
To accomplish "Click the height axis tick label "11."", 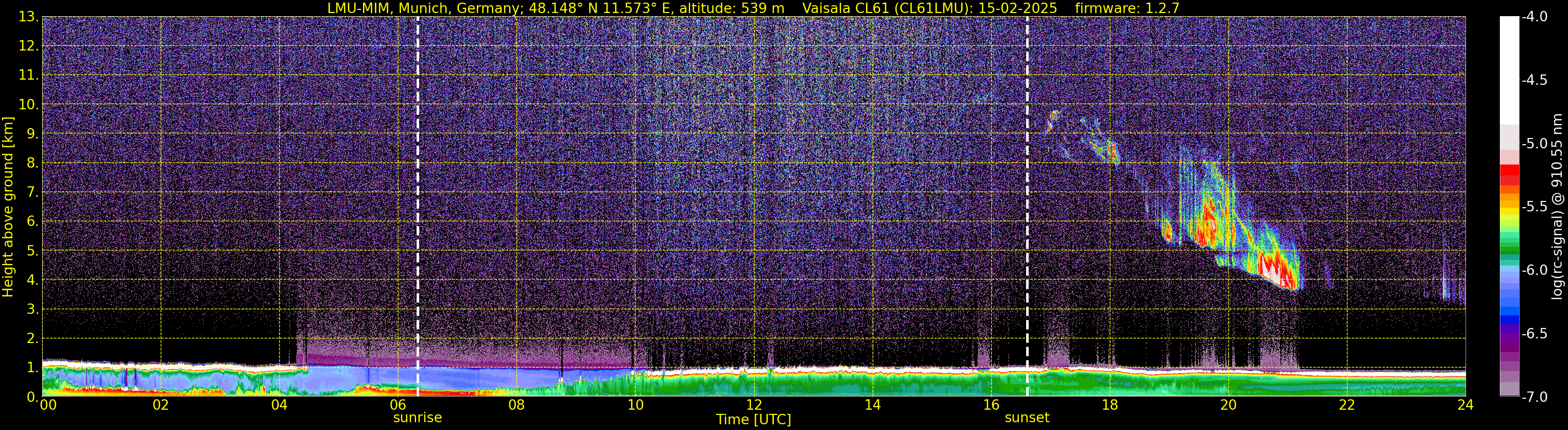I will [29, 75].
